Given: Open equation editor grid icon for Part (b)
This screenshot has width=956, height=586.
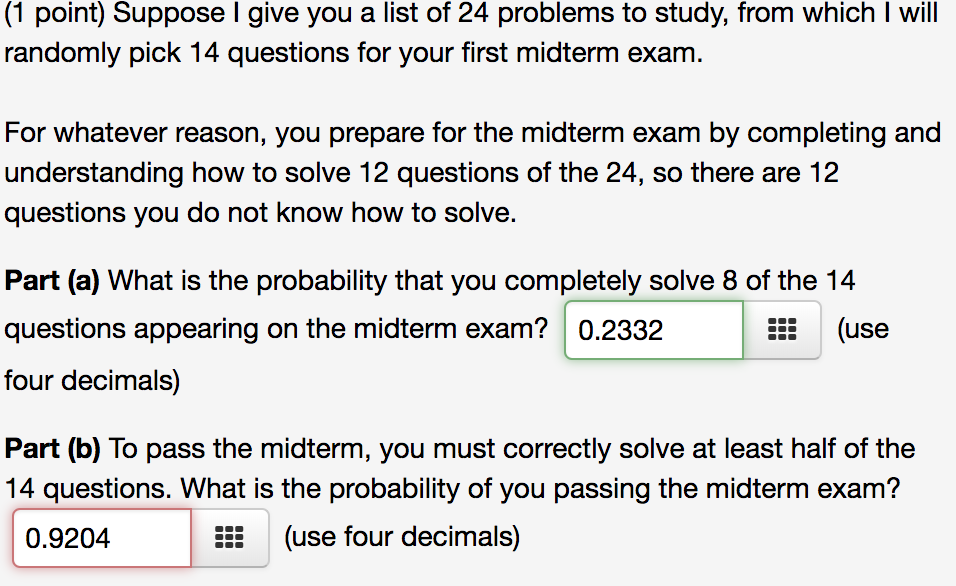Looking at the screenshot, I should pos(229,538).
